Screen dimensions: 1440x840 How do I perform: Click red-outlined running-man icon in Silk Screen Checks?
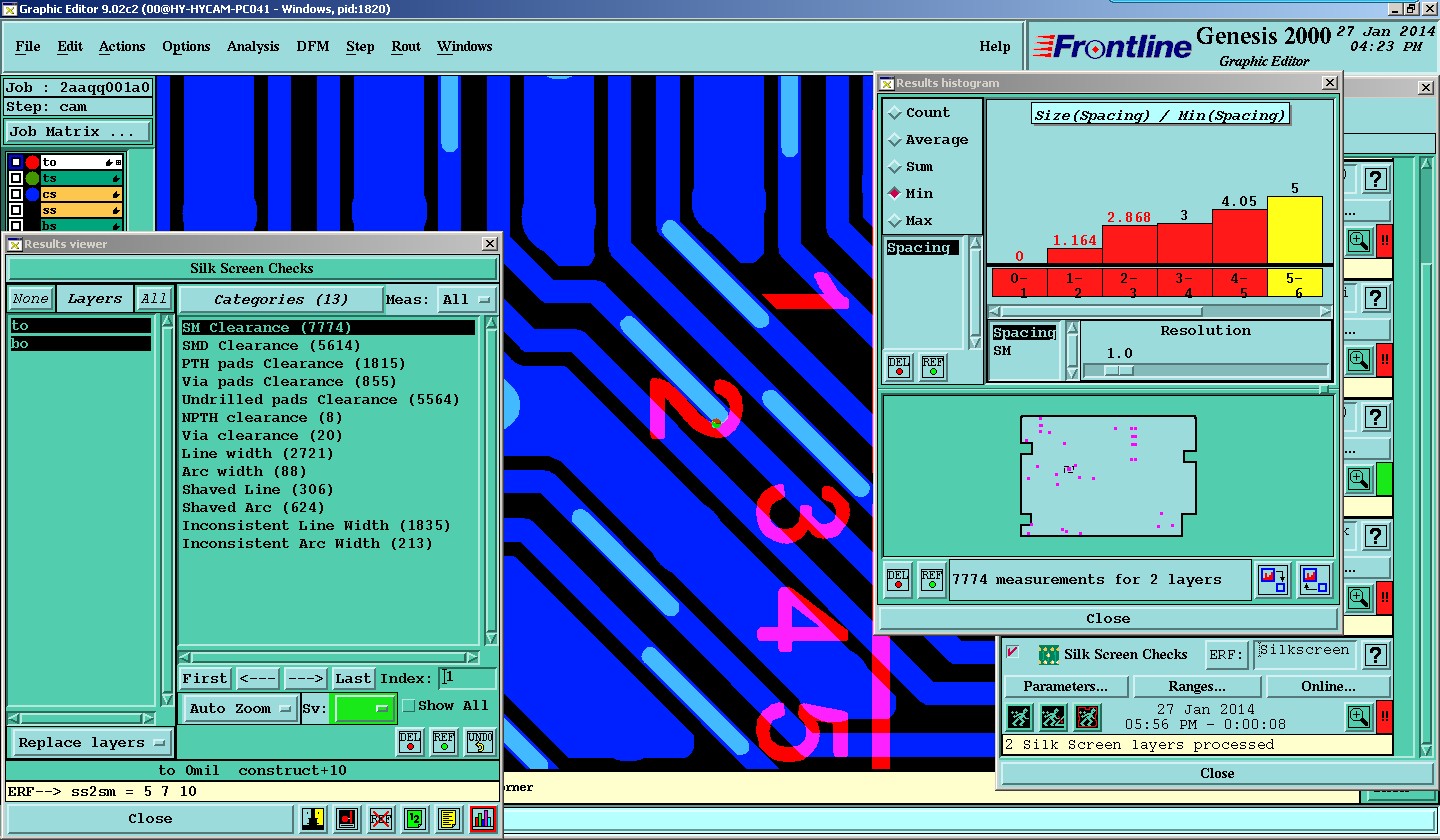(1088, 717)
